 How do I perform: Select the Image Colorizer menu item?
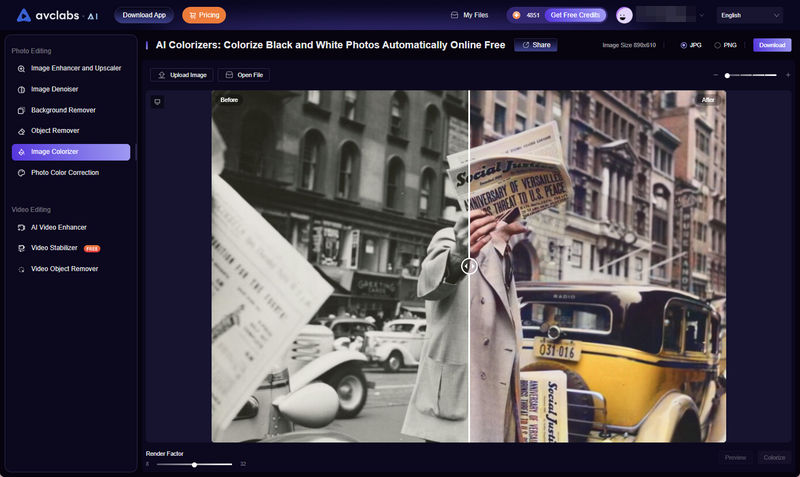click(70, 152)
